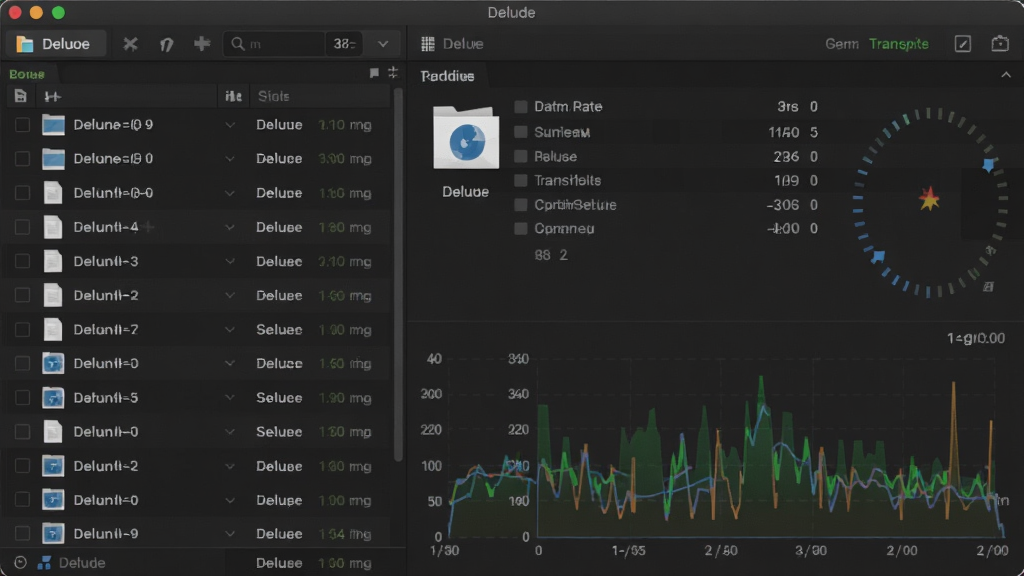The height and width of the screenshot is (576, 1024).
Task: Click the small icon below dial right
Action: (x=989, y=286)
